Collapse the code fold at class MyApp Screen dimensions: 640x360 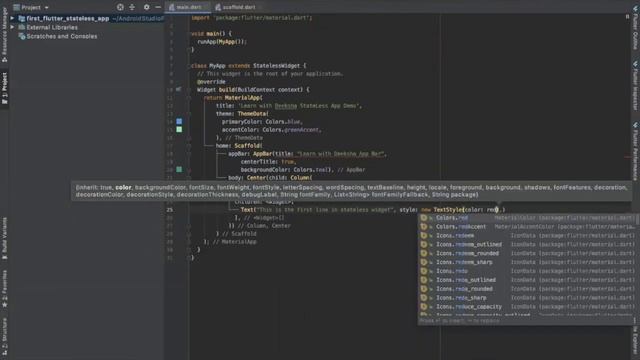[189, 66]
